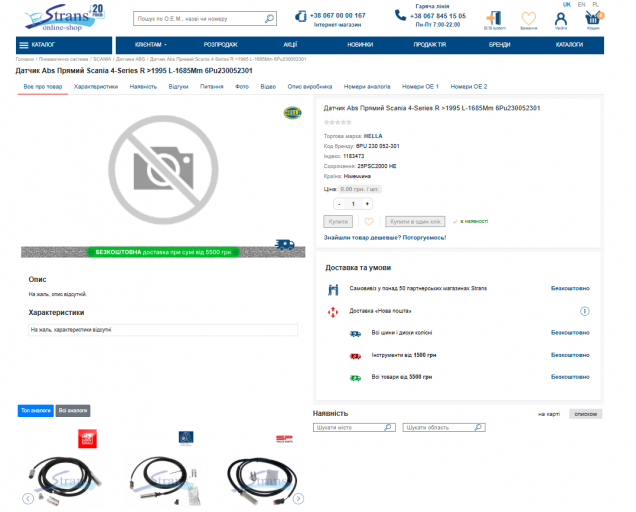
Task: Open the КАТАЛОГ menu
Action: pyautogui.click(x=64, y=45)
